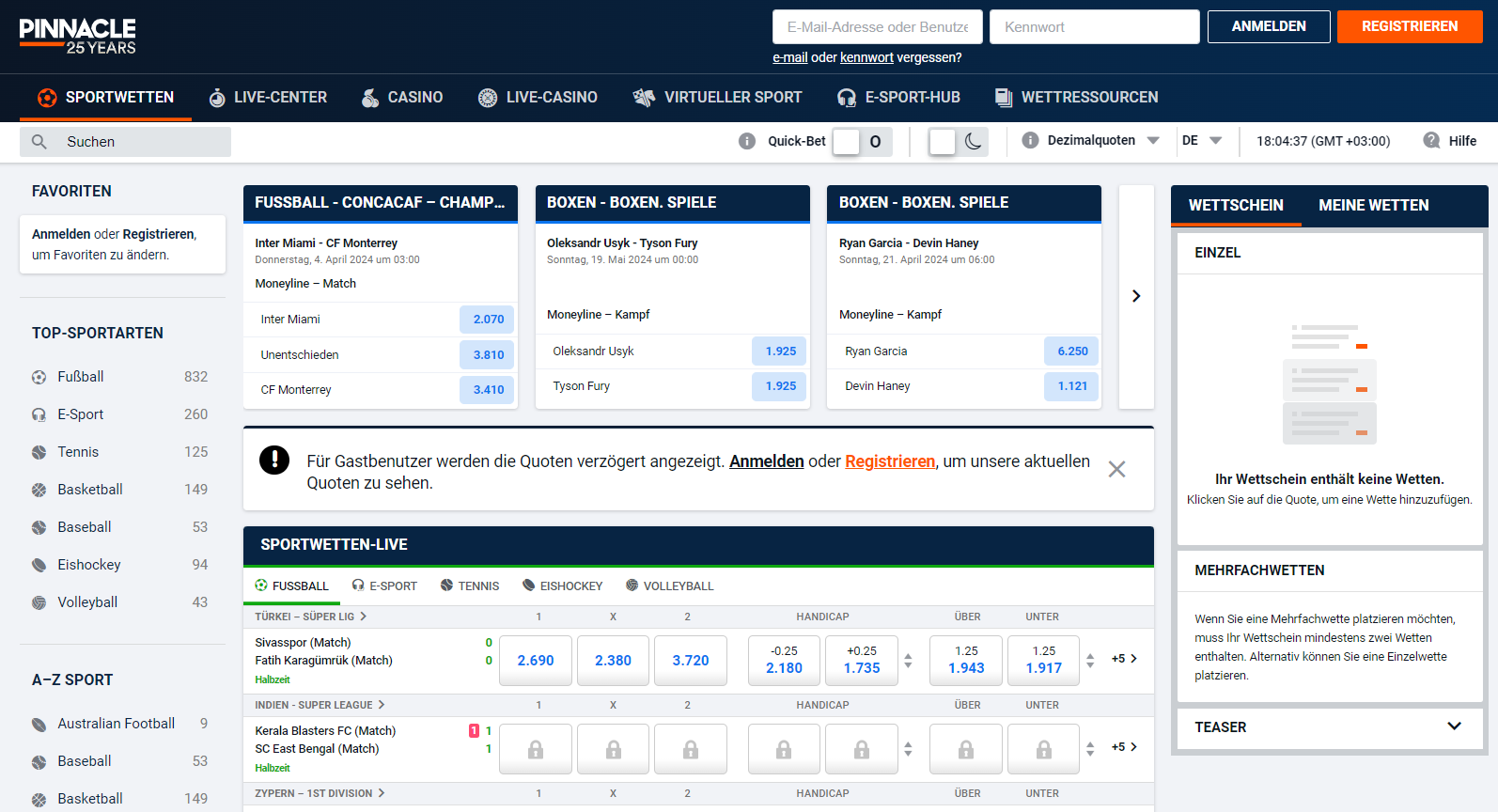Show +5 more markets for Sivasspor match
Viewport: 1498px width, 812px height.
tap(1124, 659)
